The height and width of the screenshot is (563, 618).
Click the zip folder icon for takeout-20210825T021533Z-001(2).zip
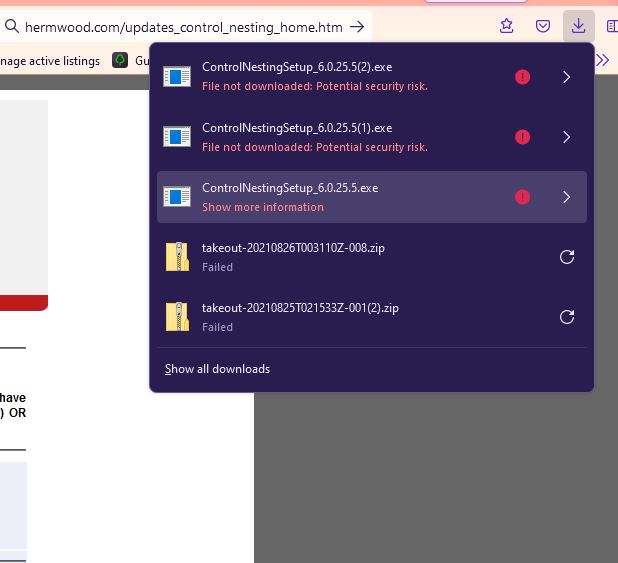tap(177, 317)
